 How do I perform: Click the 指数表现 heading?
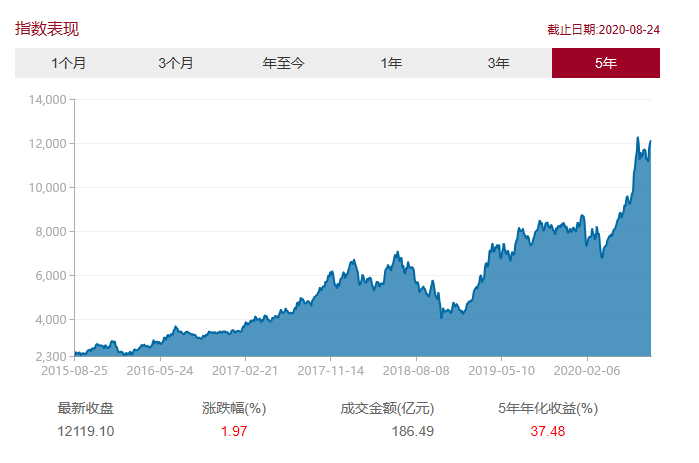click(x=47, y=29)
